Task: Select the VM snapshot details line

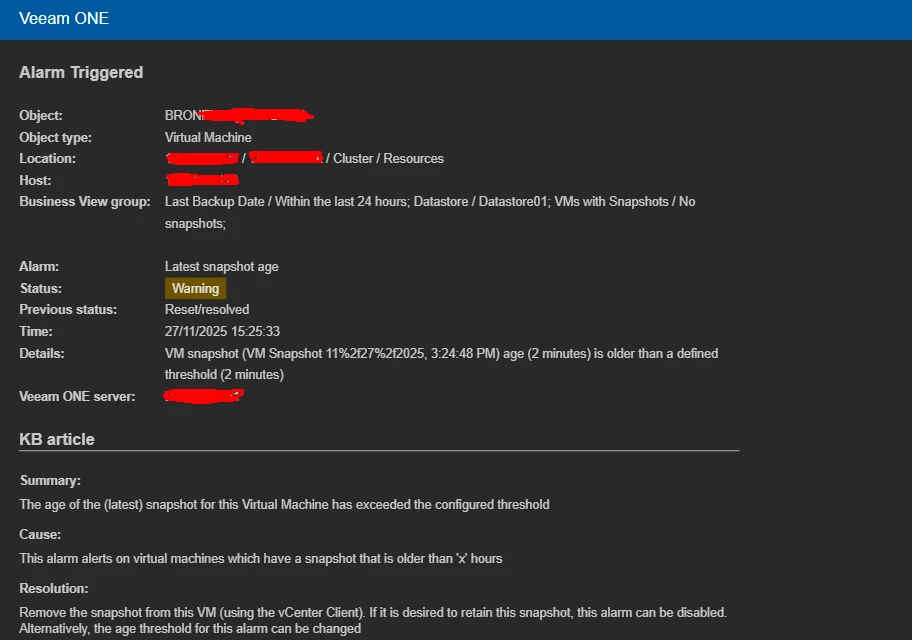Action: (x=441, y=353)
